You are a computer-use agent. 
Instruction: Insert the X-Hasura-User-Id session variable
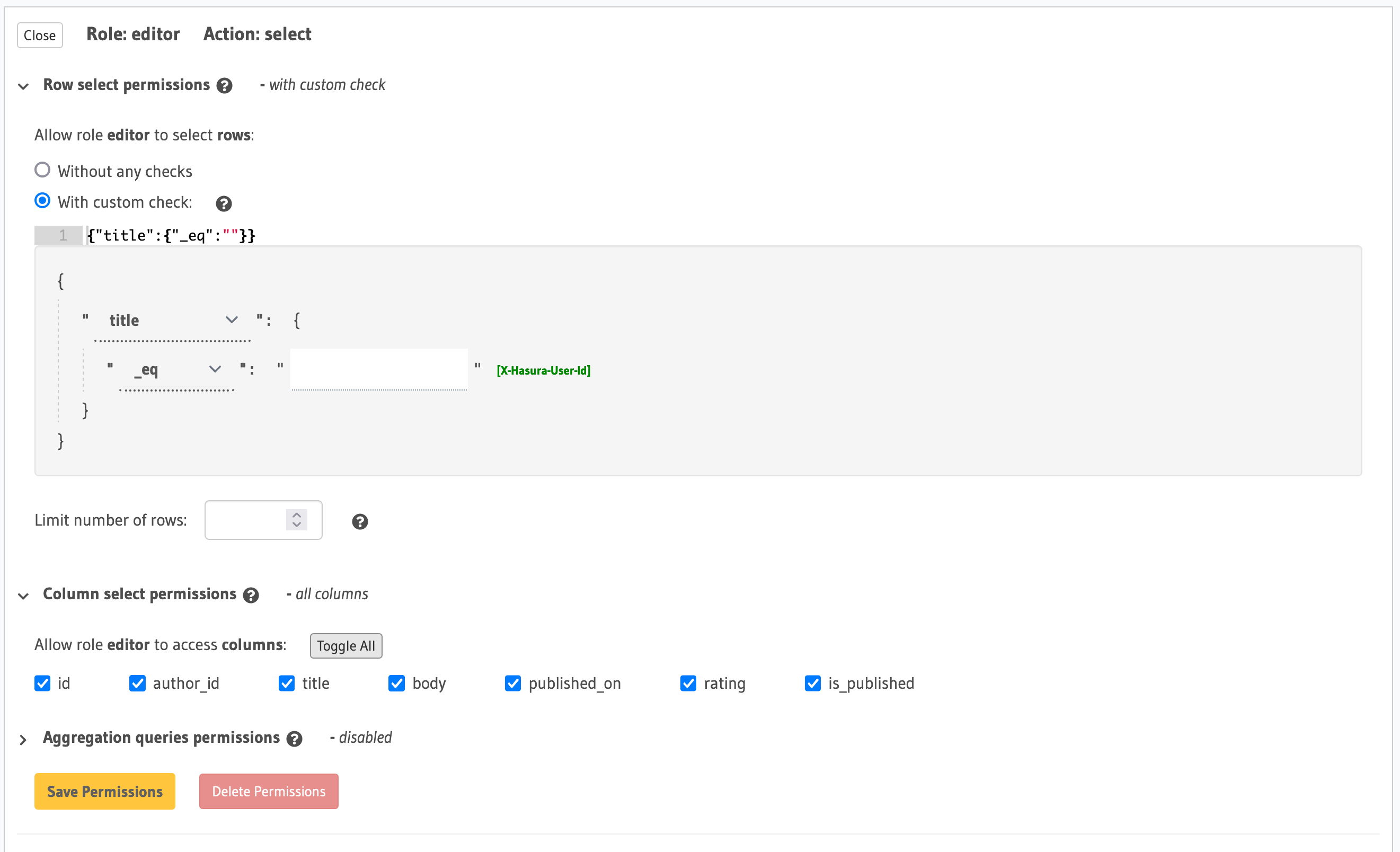[543, 370]
